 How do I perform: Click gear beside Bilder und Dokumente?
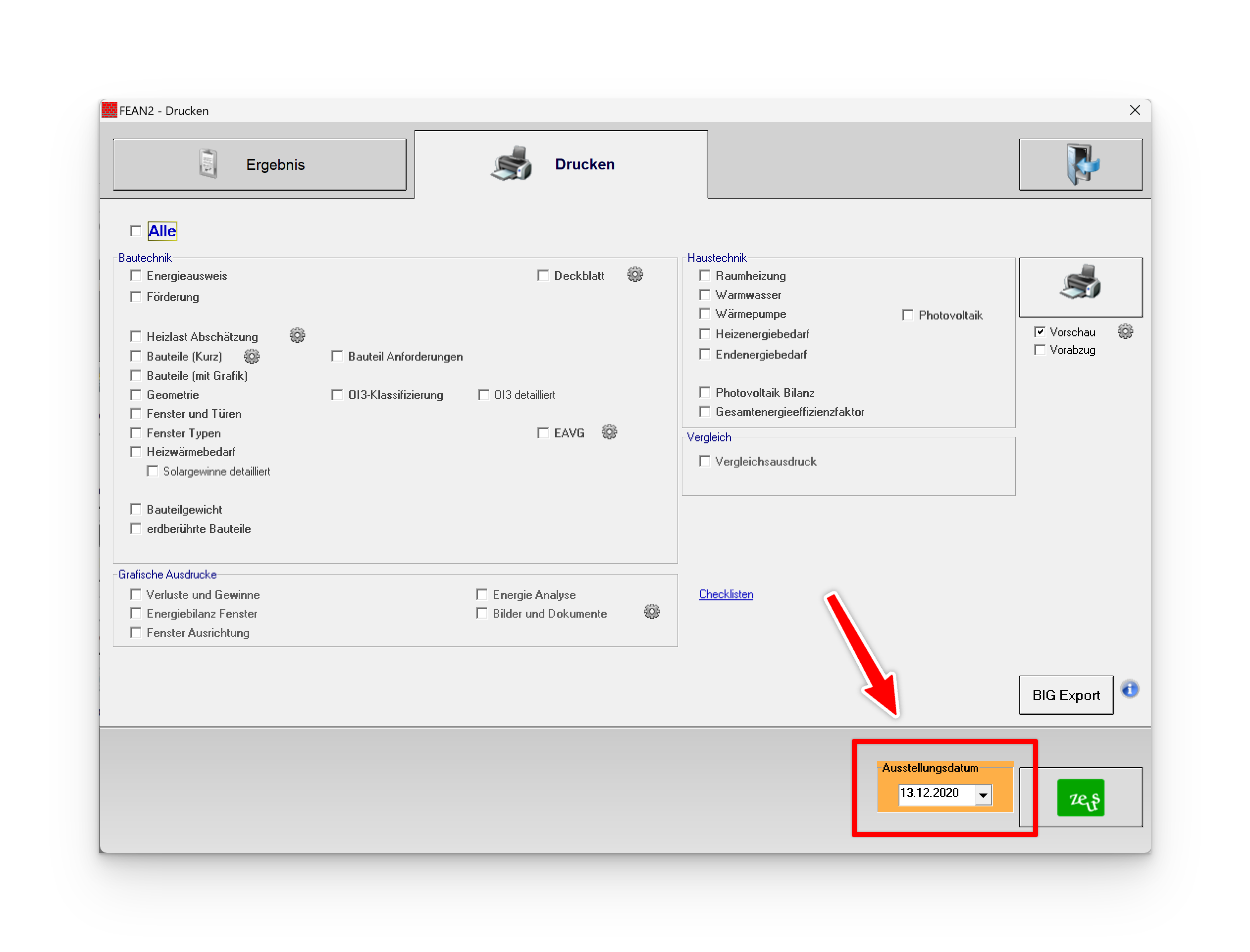[x=652, y=612]
